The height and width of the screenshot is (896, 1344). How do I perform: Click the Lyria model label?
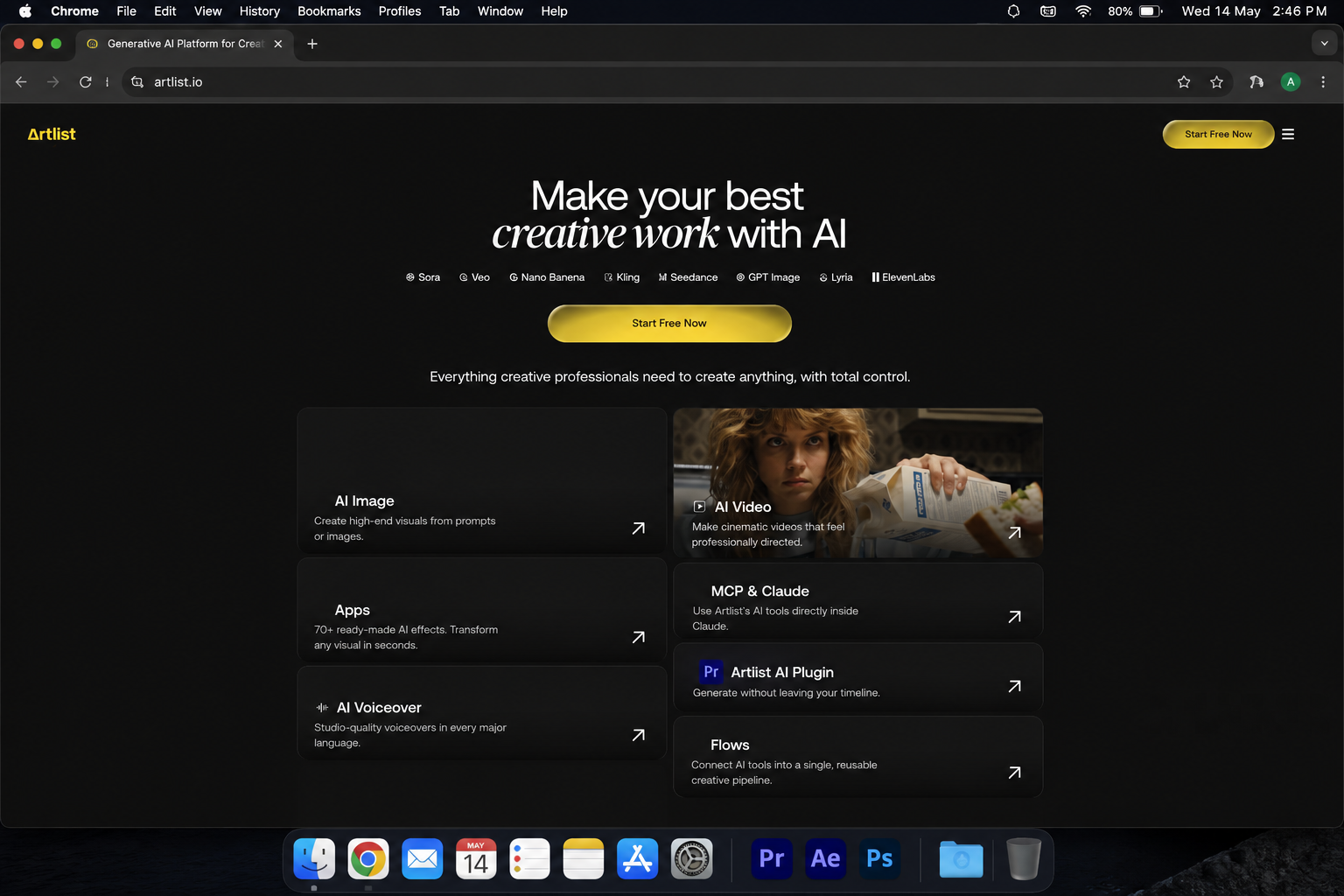[842, 277]
